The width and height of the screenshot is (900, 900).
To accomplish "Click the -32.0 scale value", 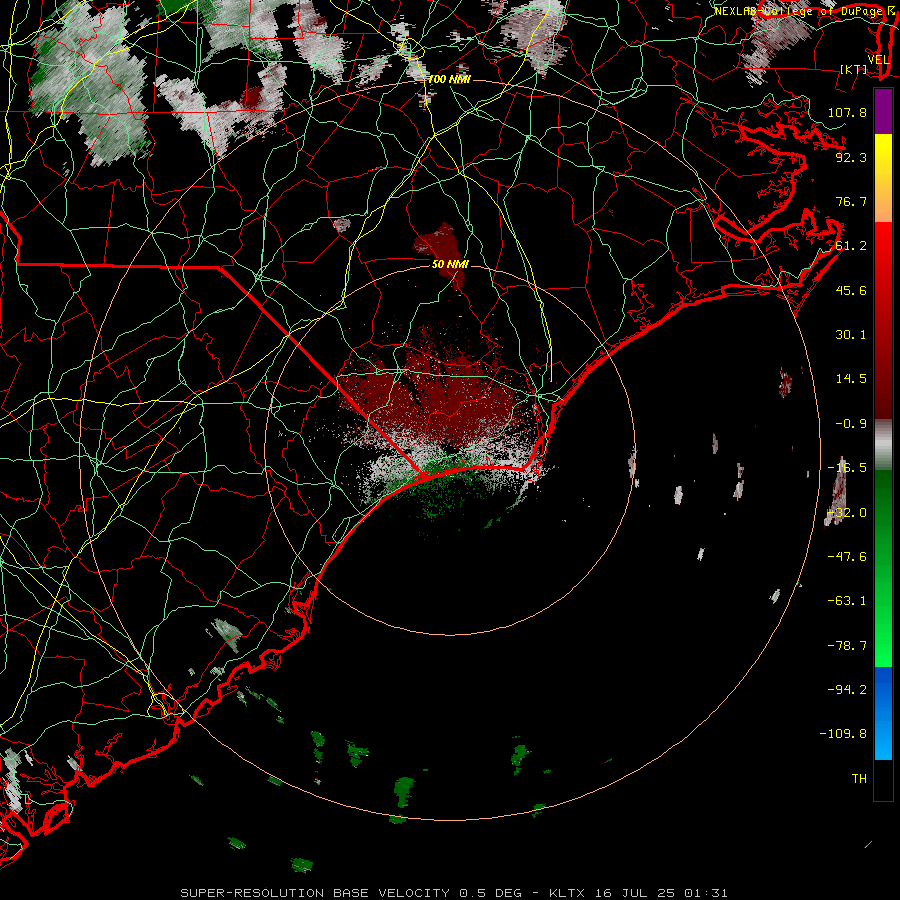I will [x=847, y=513].
